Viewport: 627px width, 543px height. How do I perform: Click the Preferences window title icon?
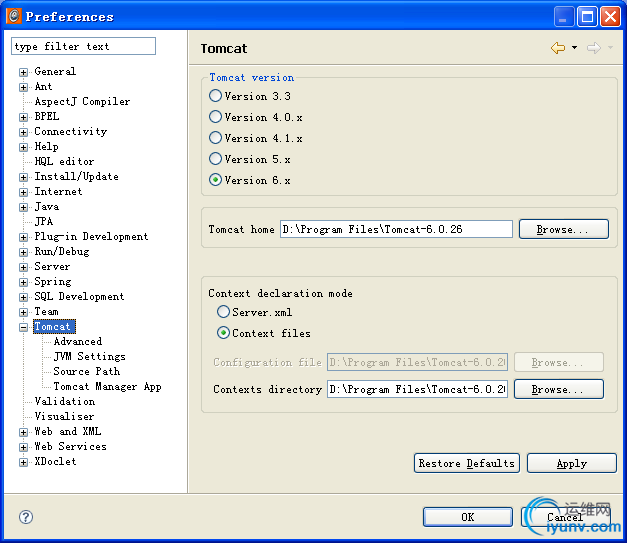point(14,16)
